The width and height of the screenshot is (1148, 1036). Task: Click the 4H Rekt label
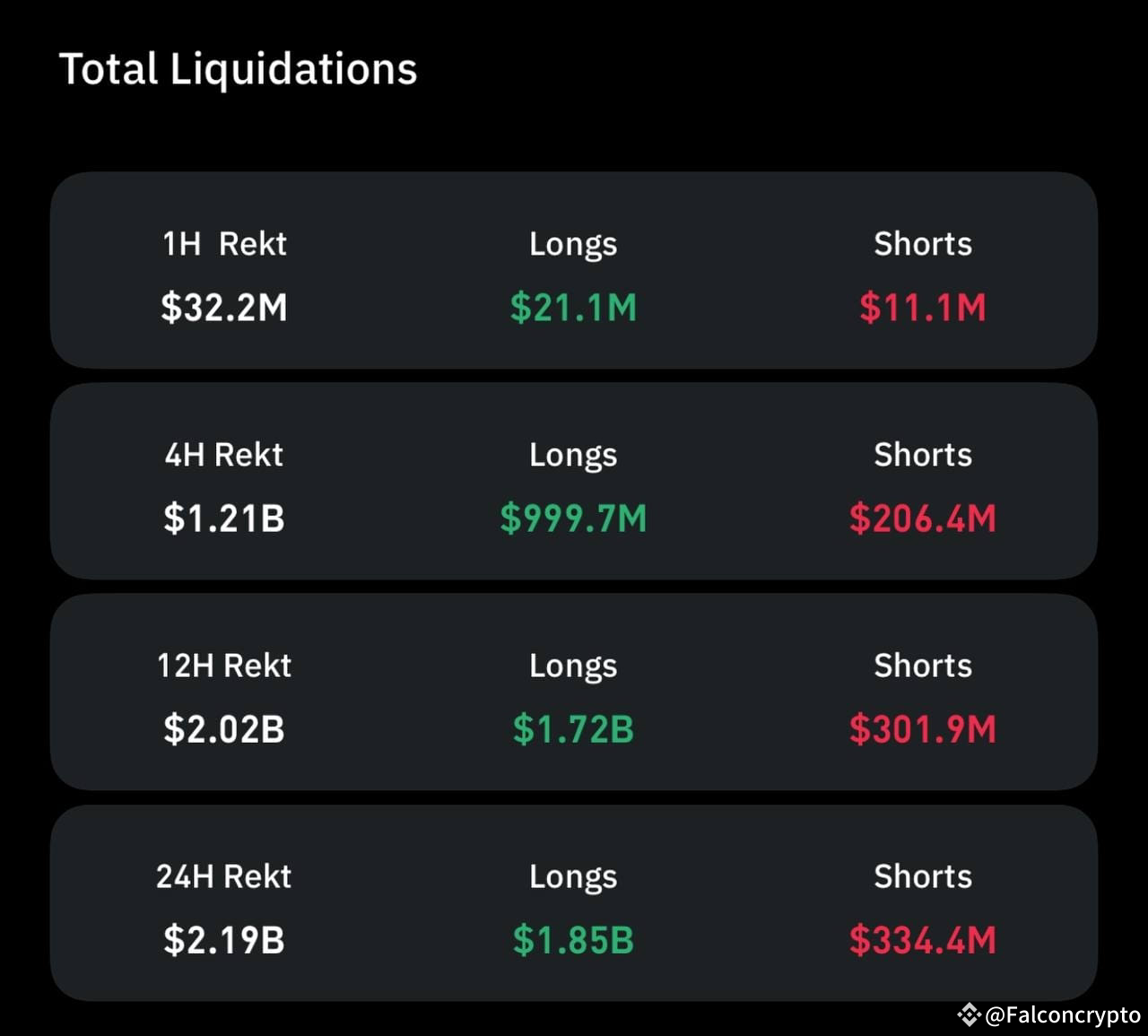point(223,455)
